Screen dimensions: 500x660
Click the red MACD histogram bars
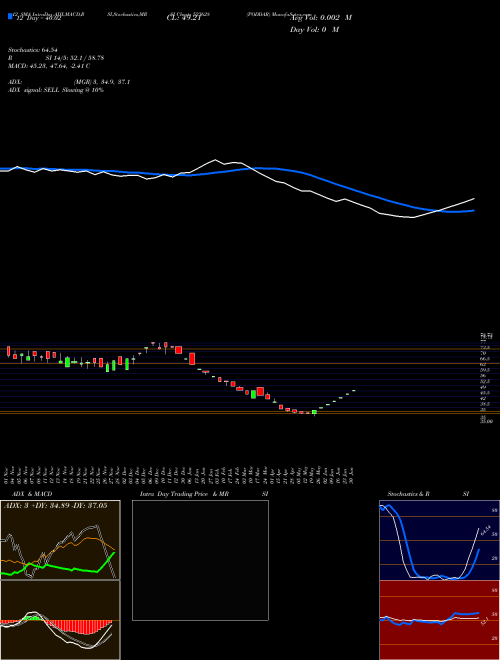[x=80, y=626]
